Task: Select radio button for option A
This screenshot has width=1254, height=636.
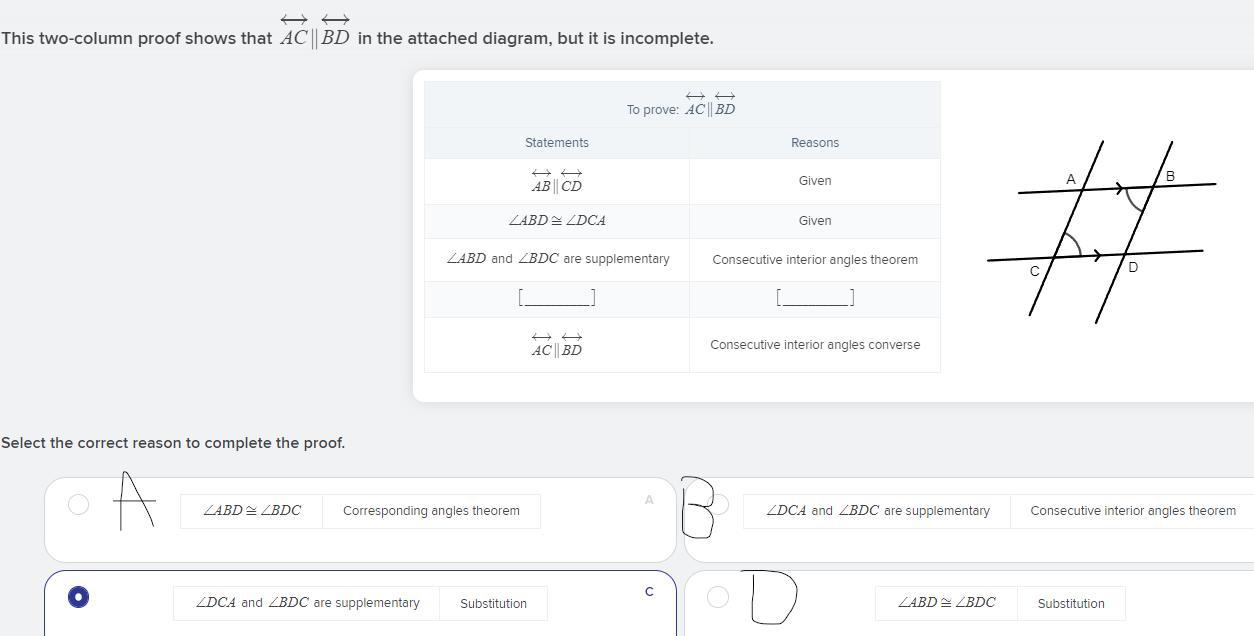Action: click(x=78, y=505)
